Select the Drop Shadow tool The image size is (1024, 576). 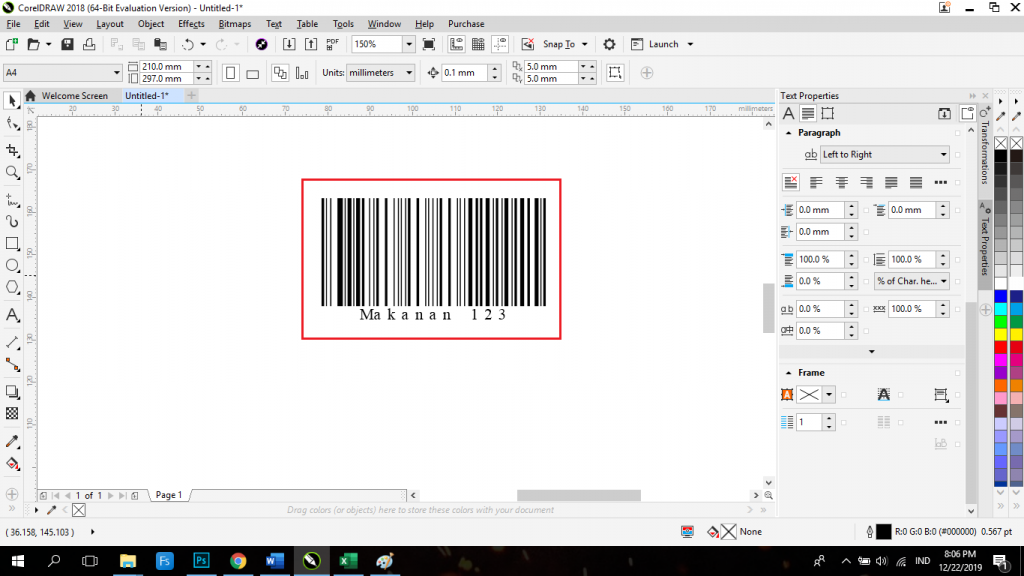12,392
